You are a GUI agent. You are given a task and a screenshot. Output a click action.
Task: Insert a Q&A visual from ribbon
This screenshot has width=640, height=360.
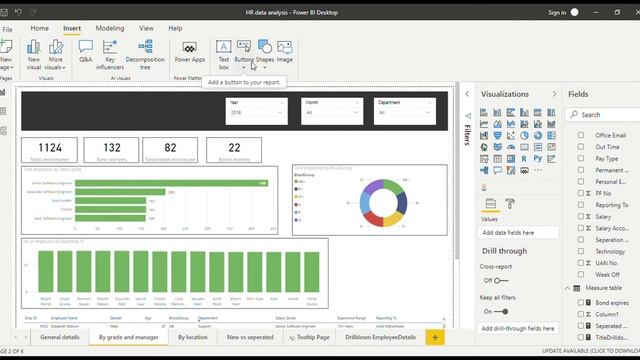85,51
